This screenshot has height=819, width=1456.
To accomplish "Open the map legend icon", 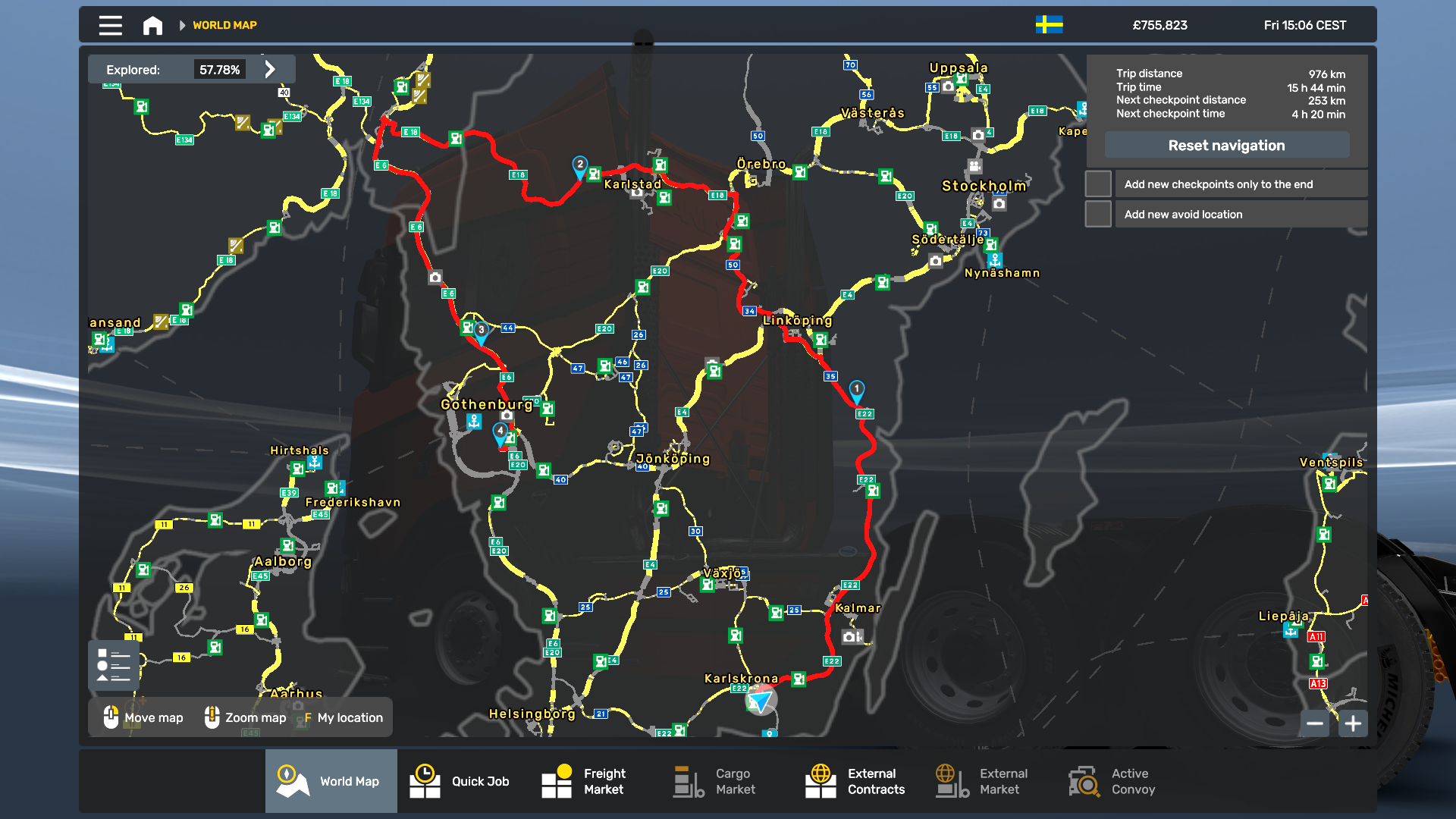I will [114, 665].
